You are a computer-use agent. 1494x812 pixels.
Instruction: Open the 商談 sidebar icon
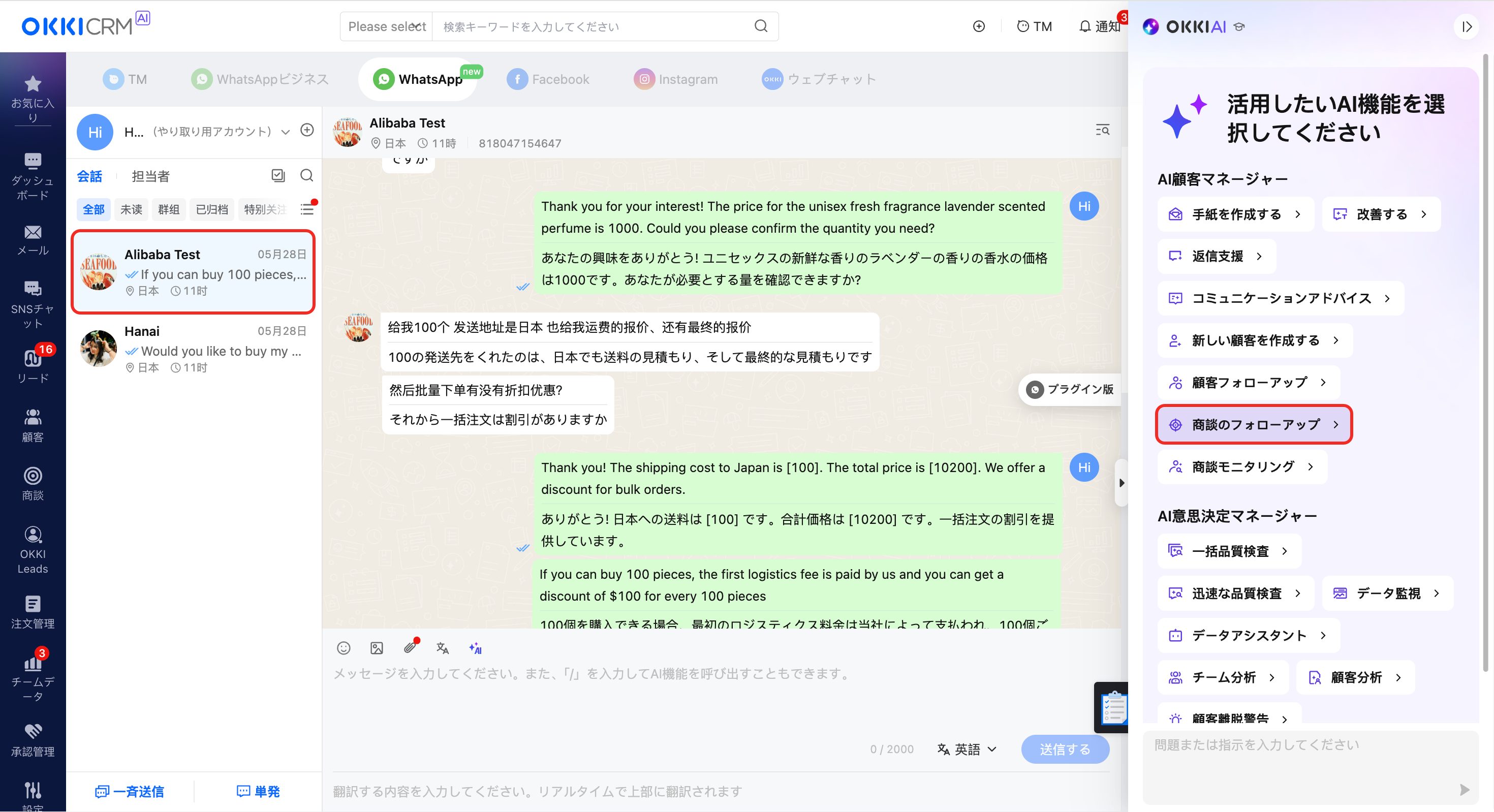33,483
